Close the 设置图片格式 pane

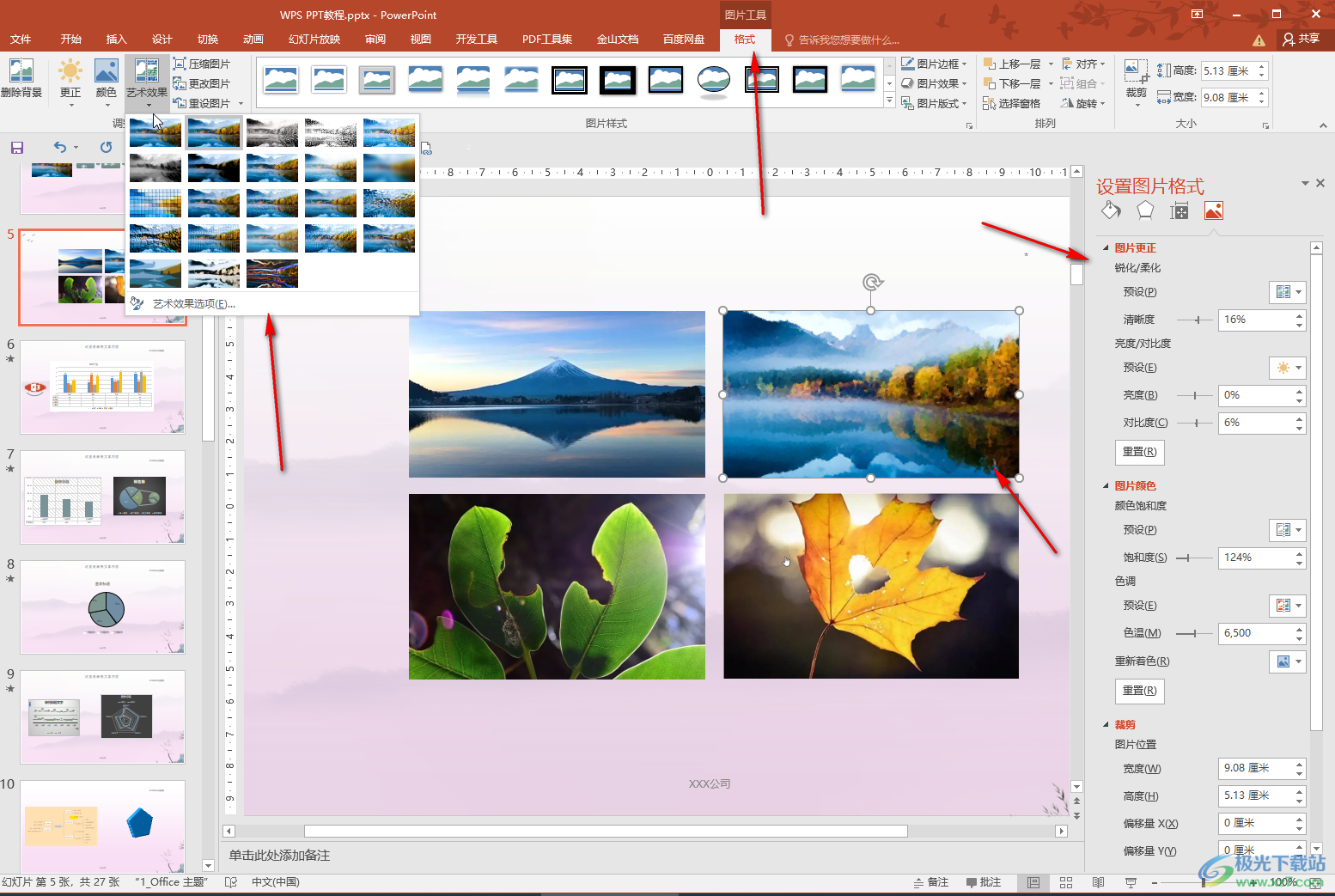[1320, 183]
